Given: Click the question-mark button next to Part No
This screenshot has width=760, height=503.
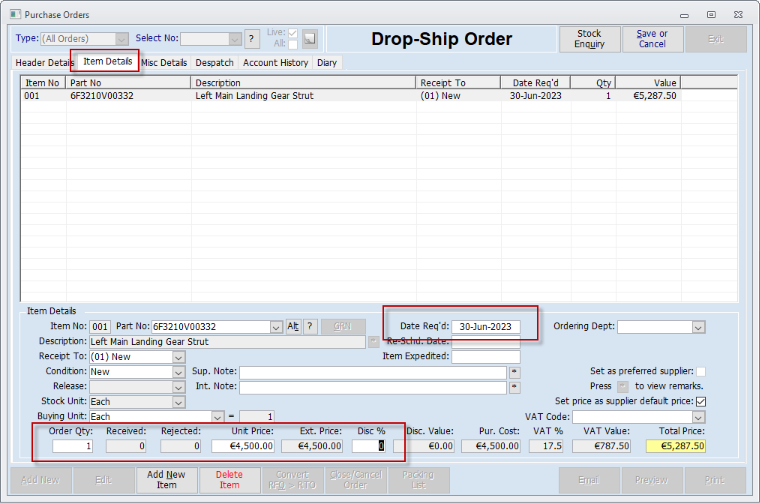Looking at the screenshot, I should click(310, 327).
